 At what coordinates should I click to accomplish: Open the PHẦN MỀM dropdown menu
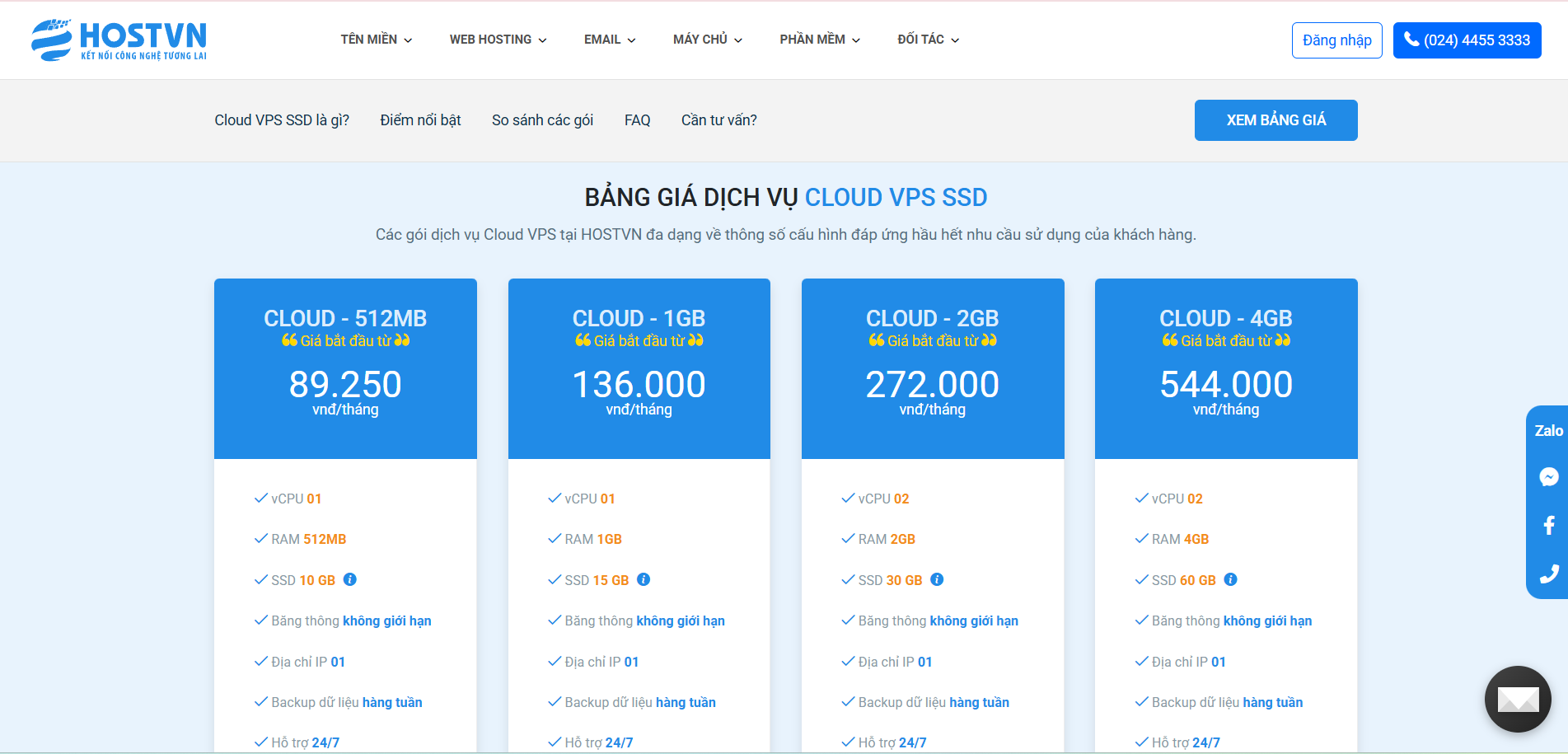click(819, 40)
